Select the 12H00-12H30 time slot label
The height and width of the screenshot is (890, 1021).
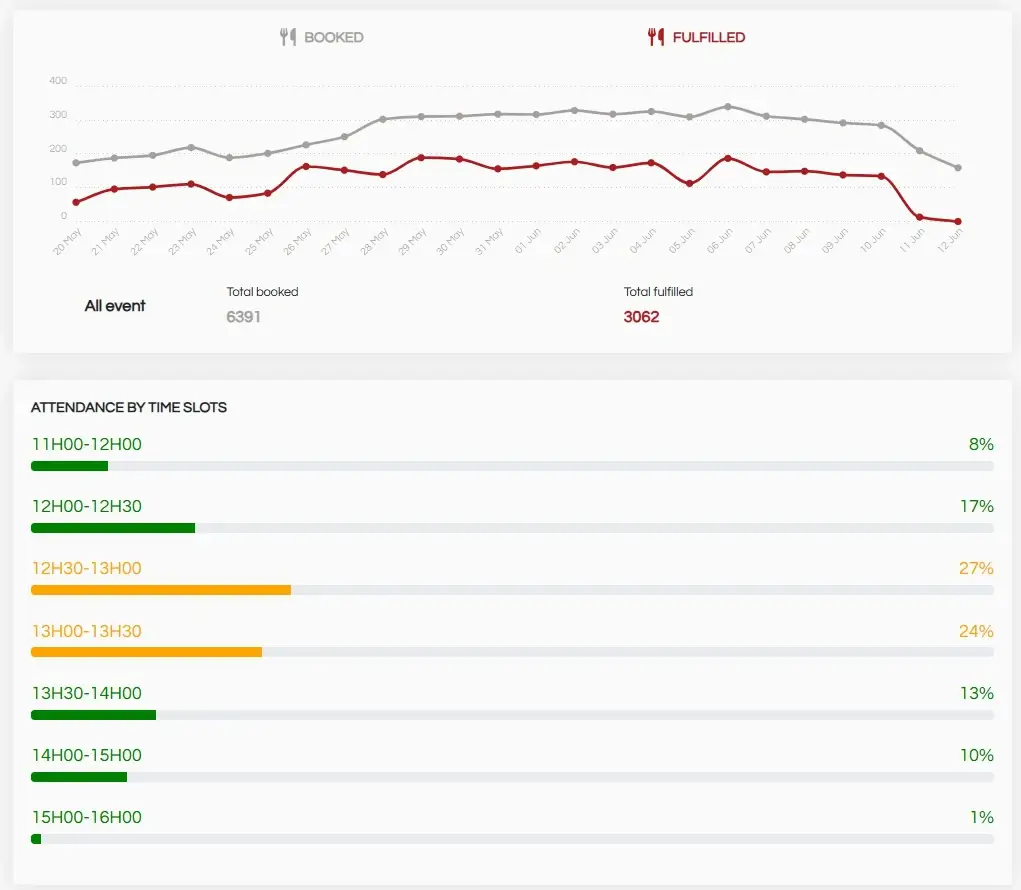tap(87, 506)
